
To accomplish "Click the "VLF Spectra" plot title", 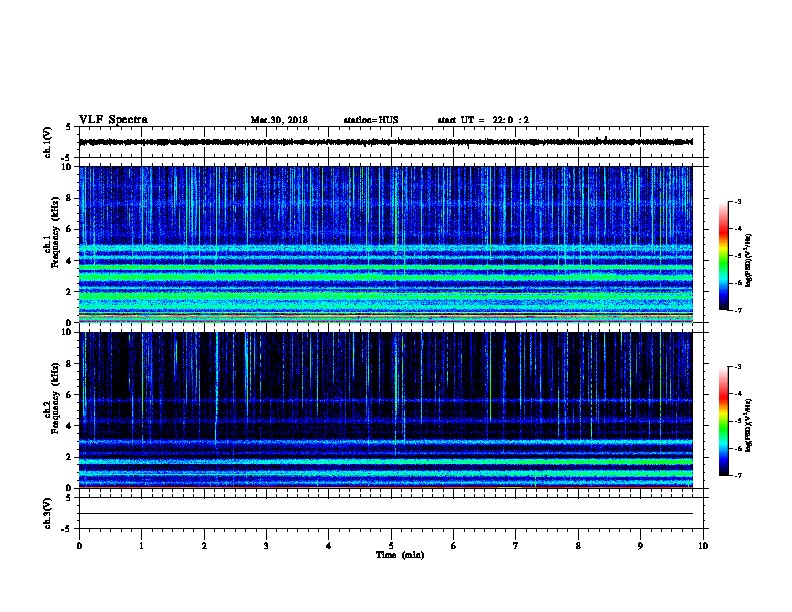I will click(x=113, y=120).
